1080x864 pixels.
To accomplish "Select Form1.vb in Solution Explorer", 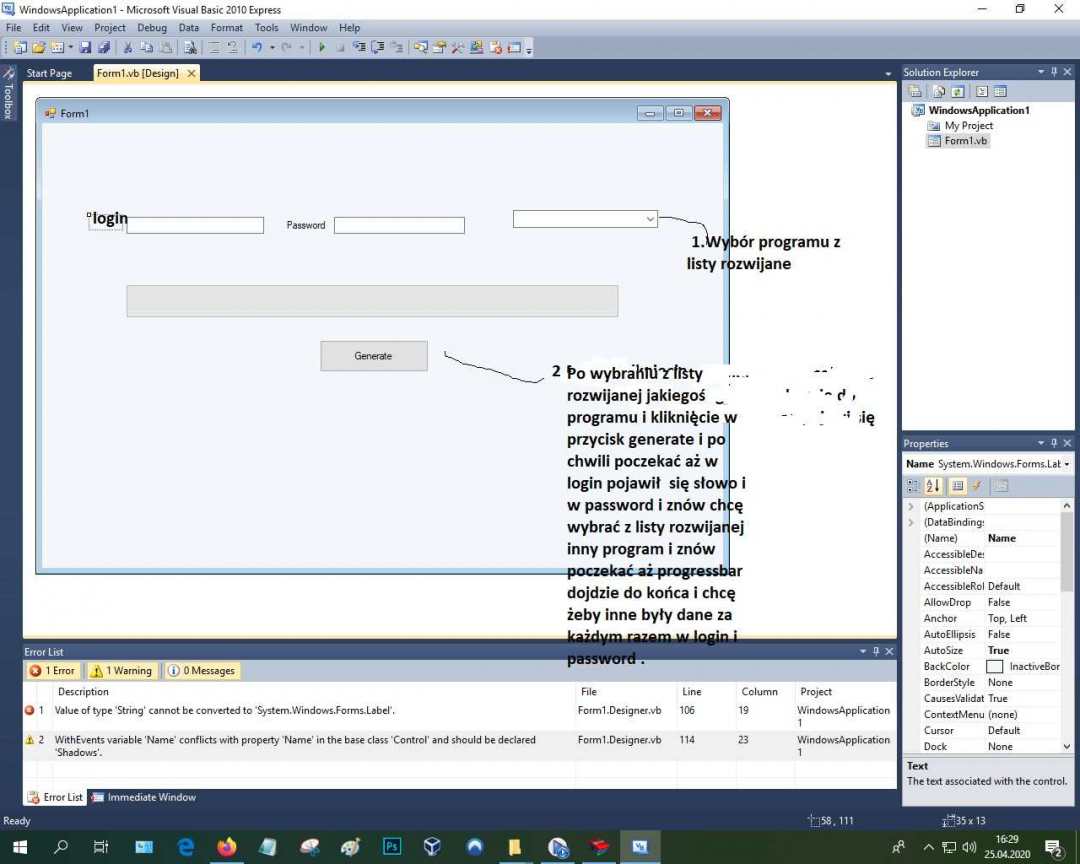I will pos(965,141).
